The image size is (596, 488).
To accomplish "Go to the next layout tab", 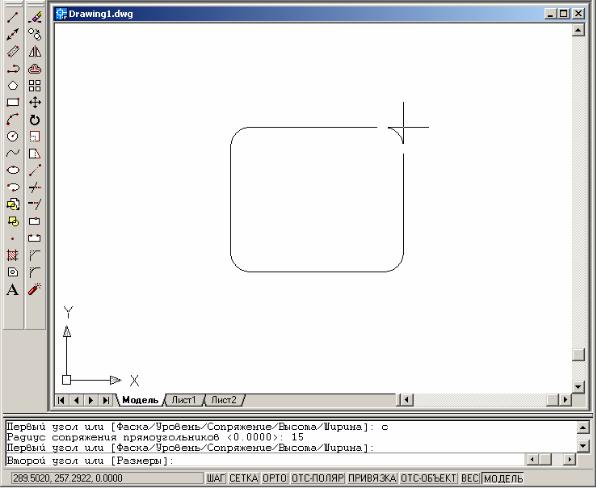I will pos(91,400).
